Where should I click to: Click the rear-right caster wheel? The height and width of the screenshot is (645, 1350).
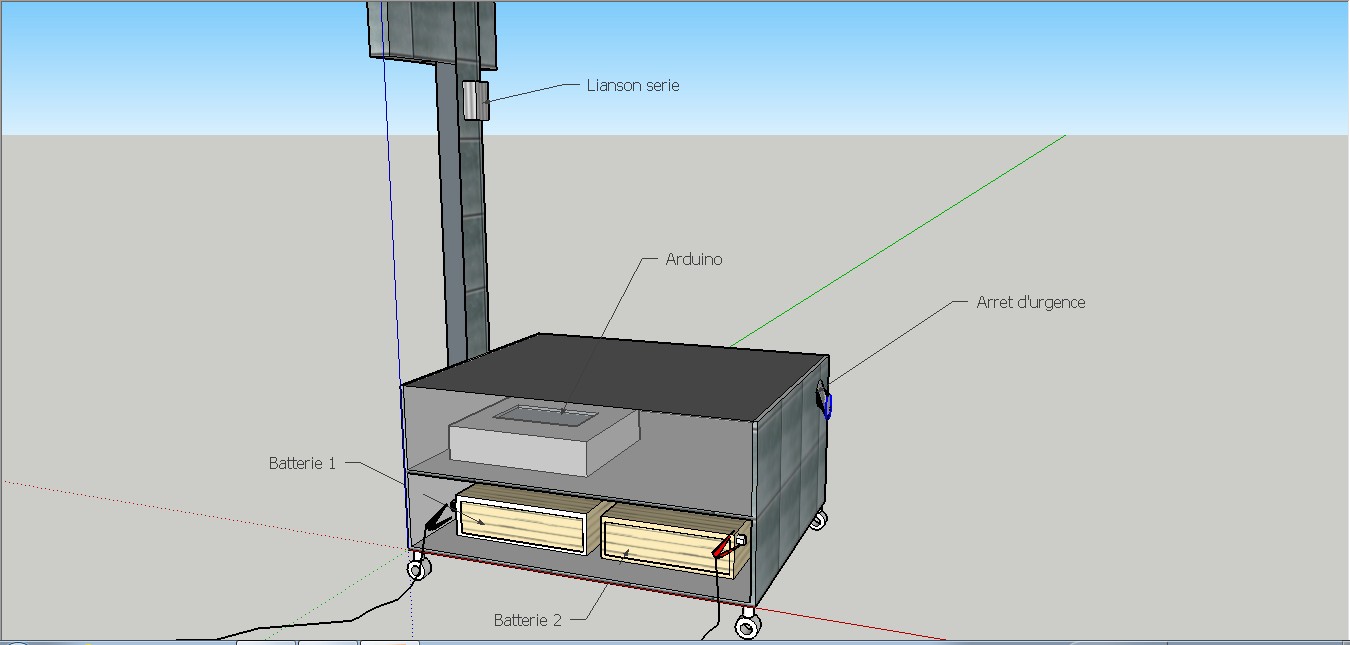pyautogui.click(x=818, y=520)
